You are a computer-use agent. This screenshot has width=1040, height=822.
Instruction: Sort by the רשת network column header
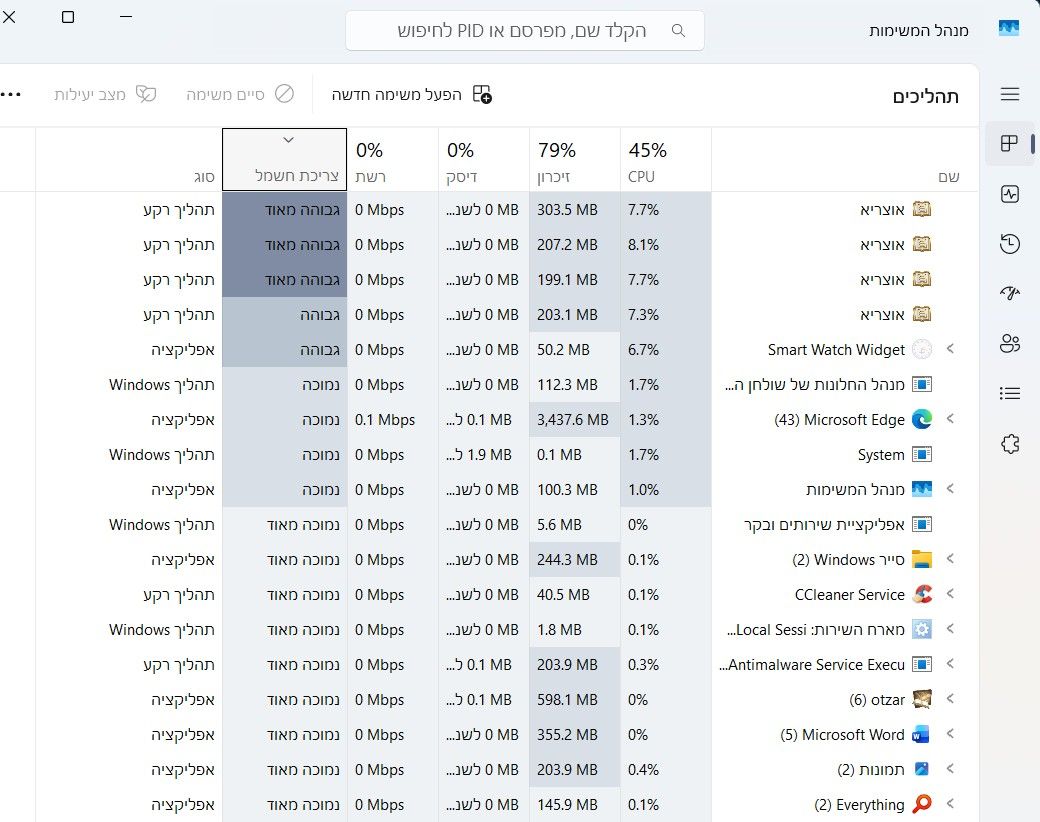(393, 160)
